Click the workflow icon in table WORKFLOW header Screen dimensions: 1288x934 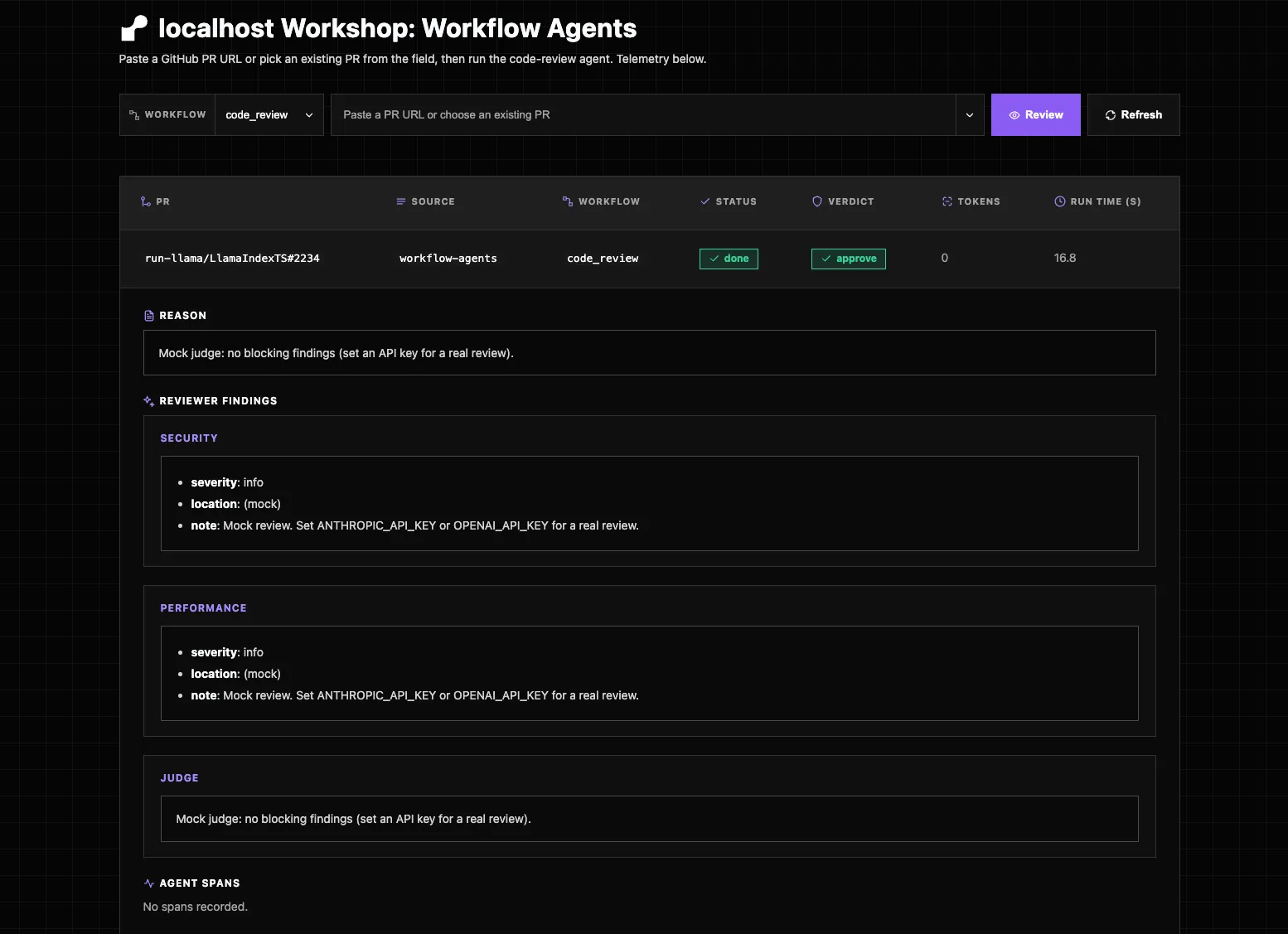(568, 201)
